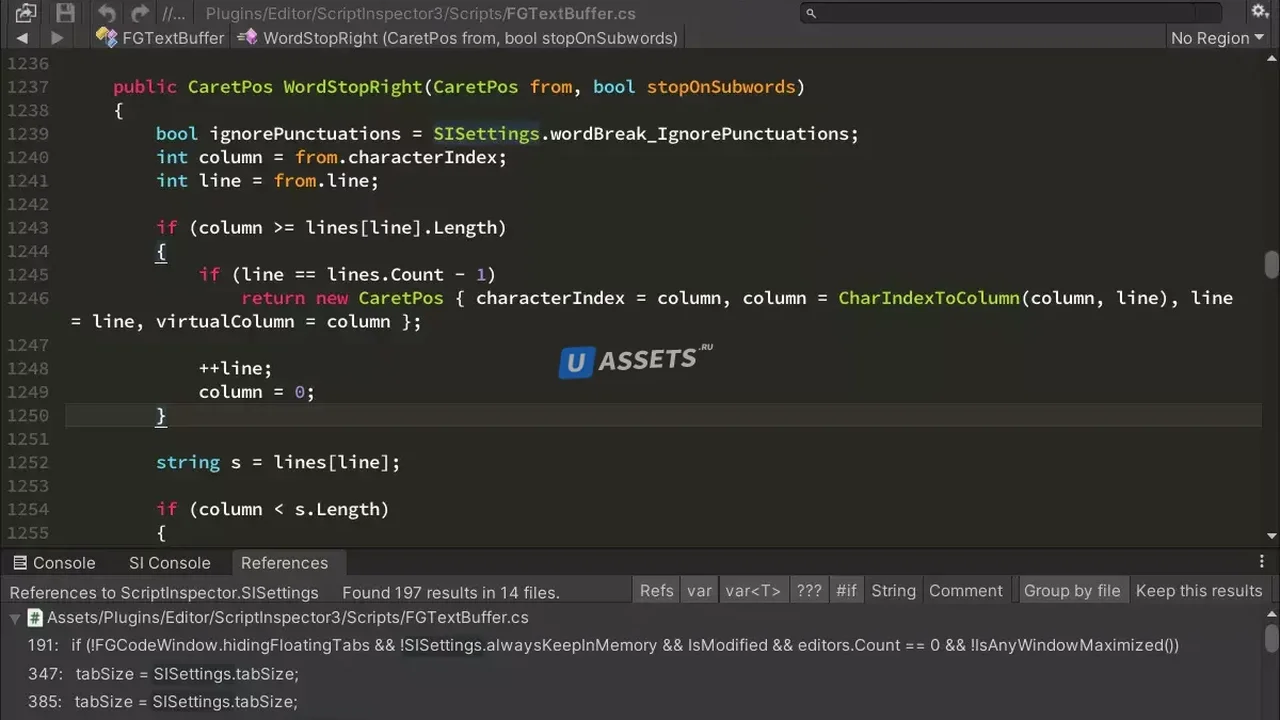The height and width of the screenshot is (720, 1280).
Task: Toggle the Refs filter
Action: point(657,591)
